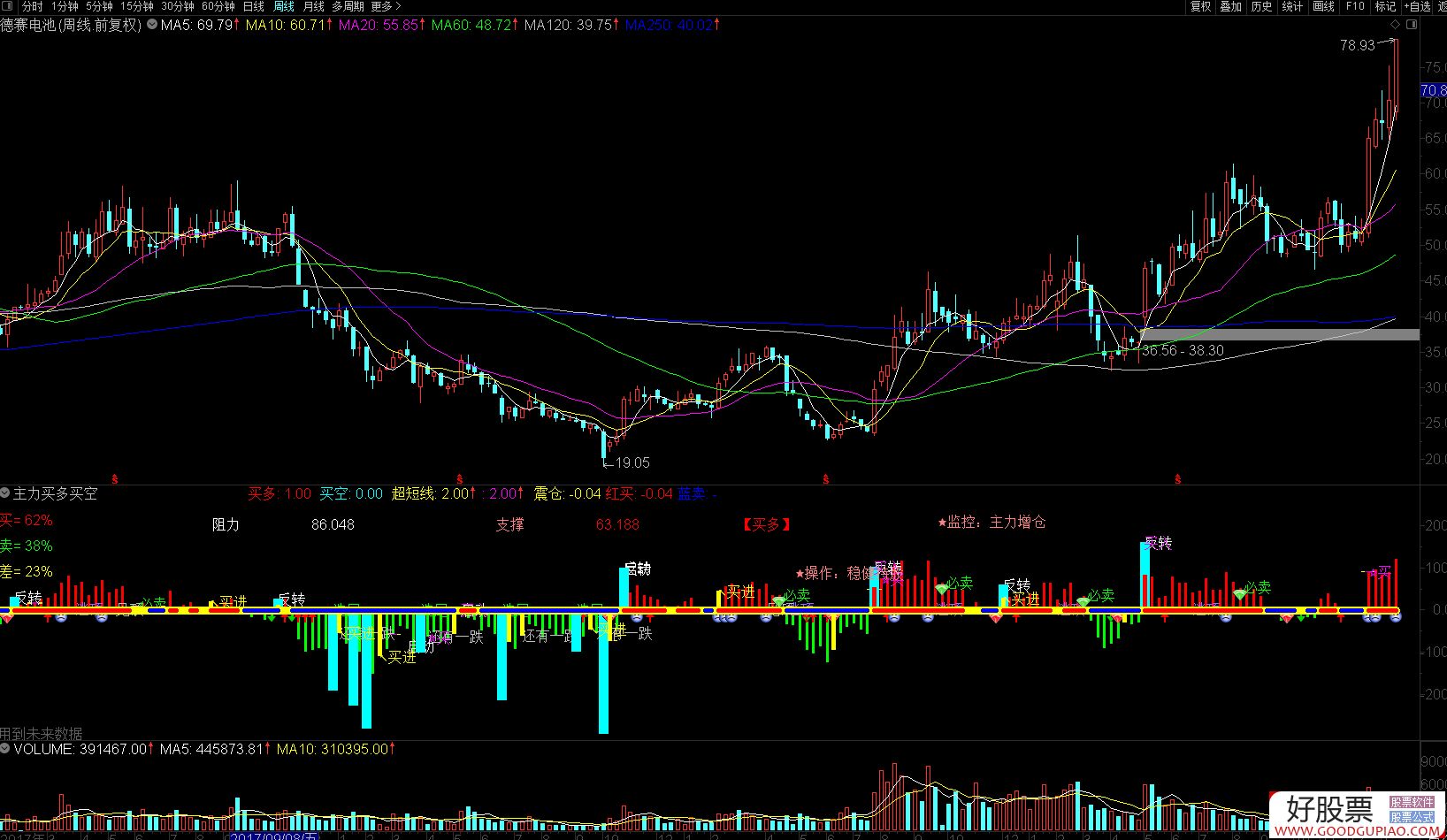Click the 用到未来数据 notice text
This screenshot has height=840, width=1447.
point(42,733)
